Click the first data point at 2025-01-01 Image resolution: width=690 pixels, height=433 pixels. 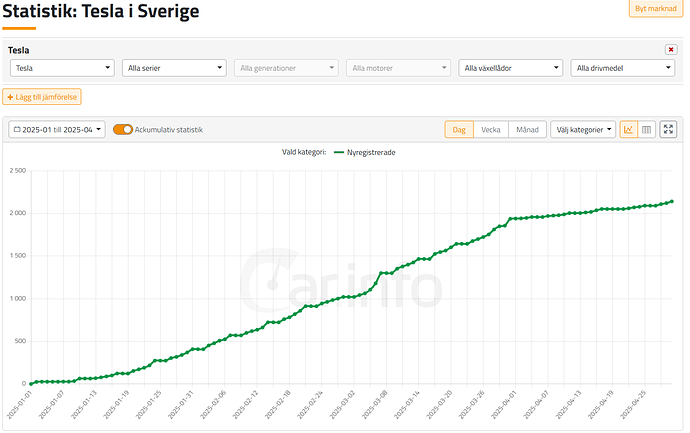click(x=31, y=384)
